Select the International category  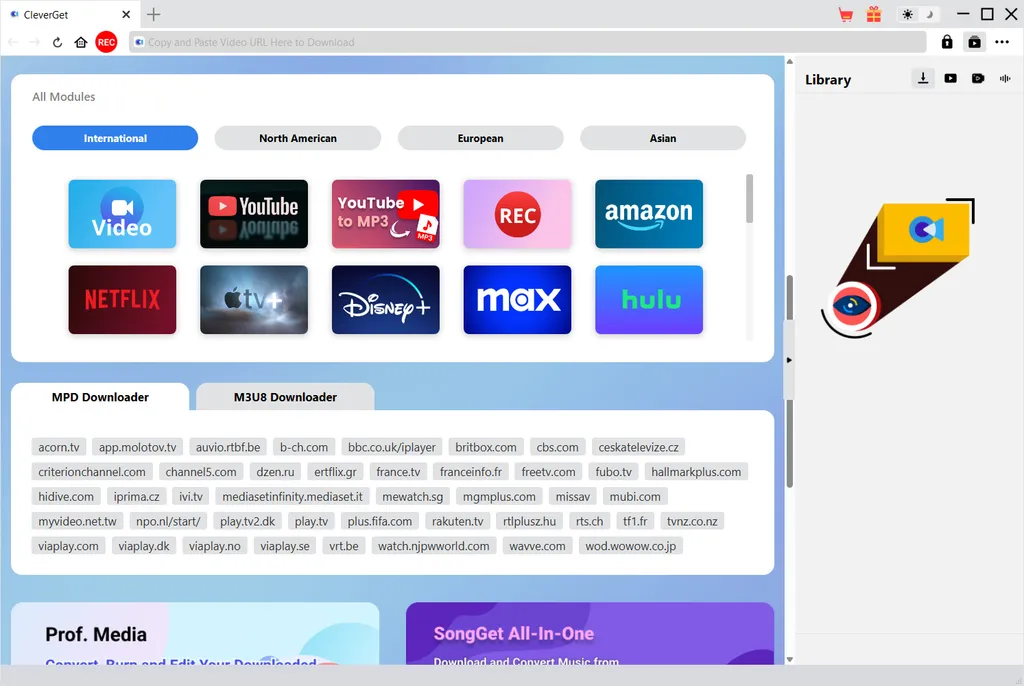click(115, 138)
